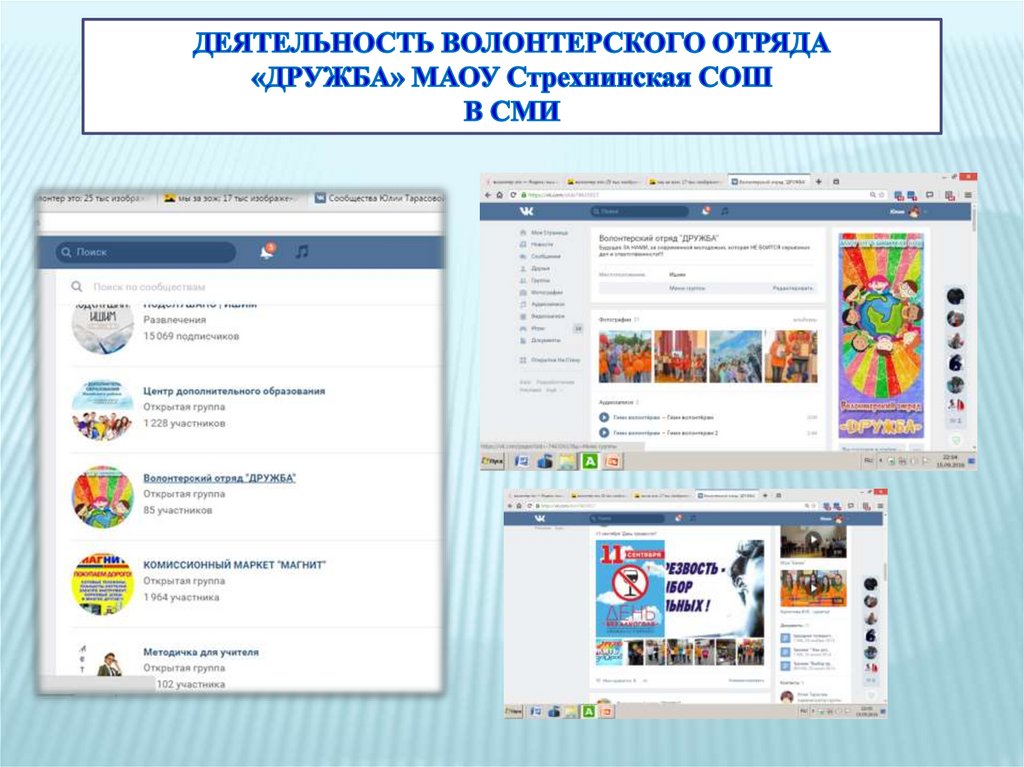
Task: Play first 'Гимн волонтёров' audio track
Action: tap(604, 417)
